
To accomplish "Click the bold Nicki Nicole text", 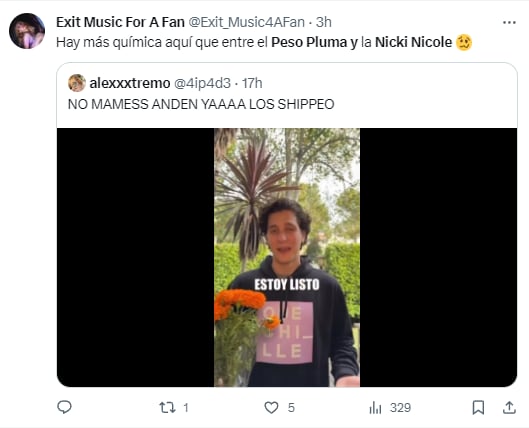I will pyautogui.click(x=413, y=42).
